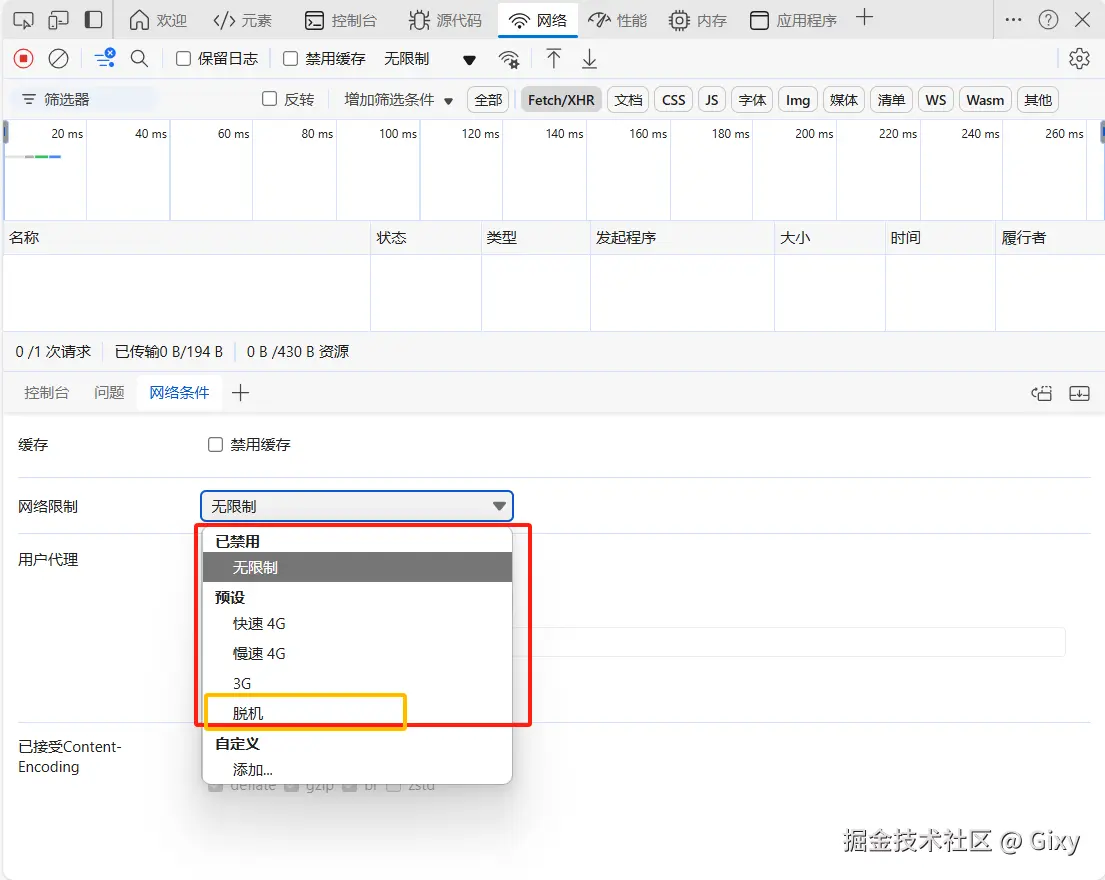Choose 慢速 4G preset
Viewport: 1105px width, 880px height.
coord(357,654)
